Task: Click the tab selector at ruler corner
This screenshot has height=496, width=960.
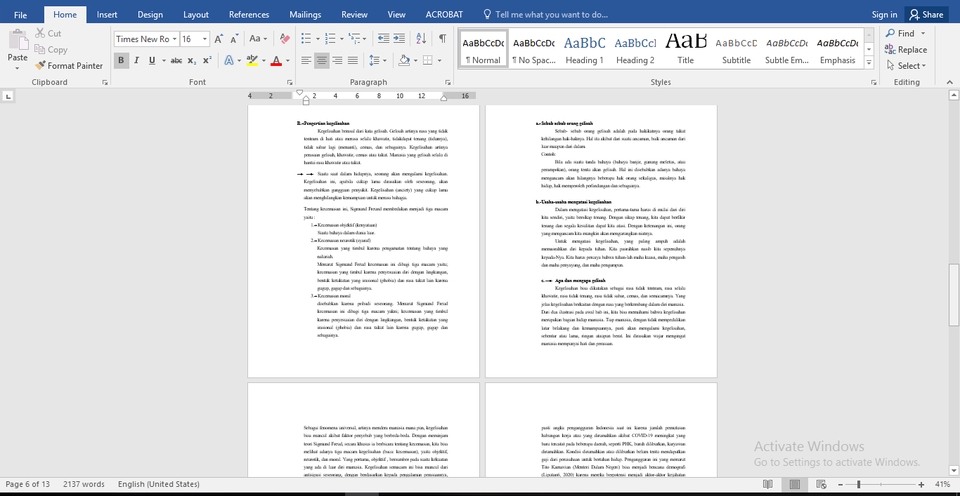Action: [x=8, y=96]
